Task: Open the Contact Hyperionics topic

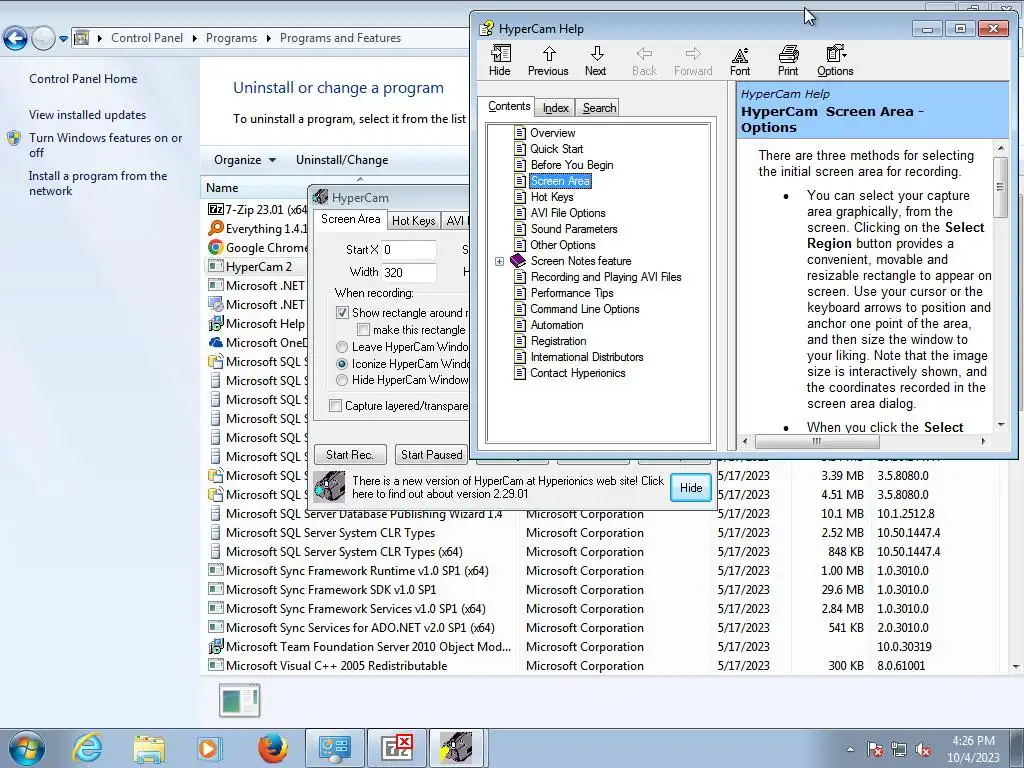Action: click(x=577, y=373)
